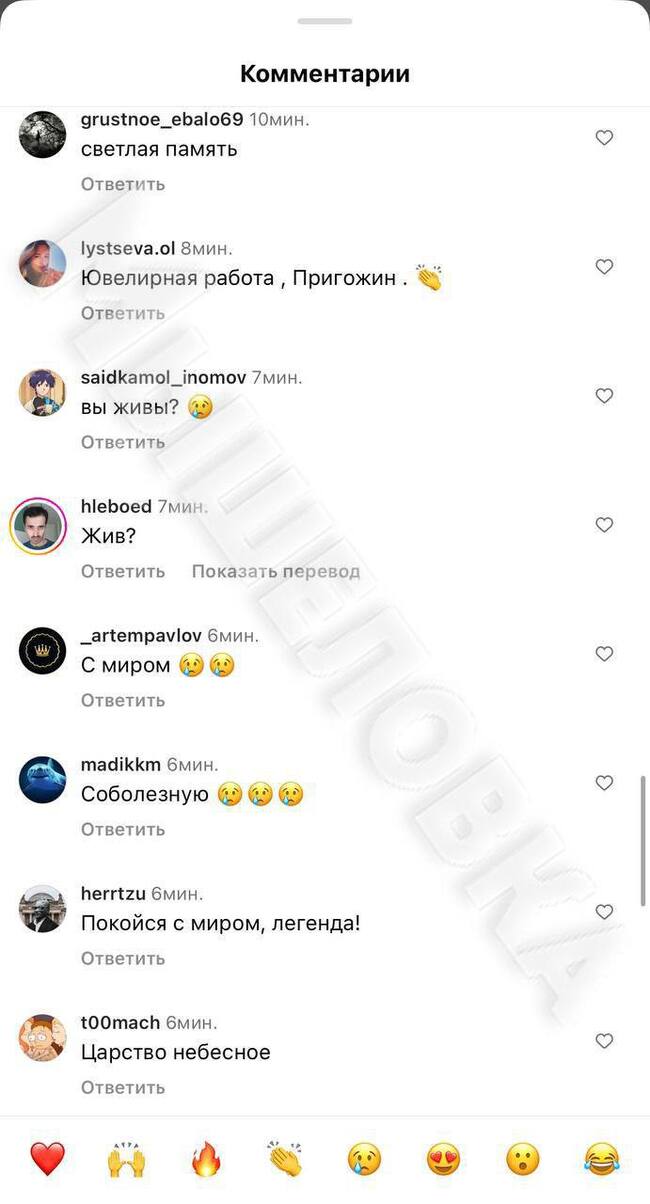Image resolution: width=650 pixels, height=1204 pixels.
Task: Tap the heart-eyes emoji reaction
Action: click(443, 1159)
